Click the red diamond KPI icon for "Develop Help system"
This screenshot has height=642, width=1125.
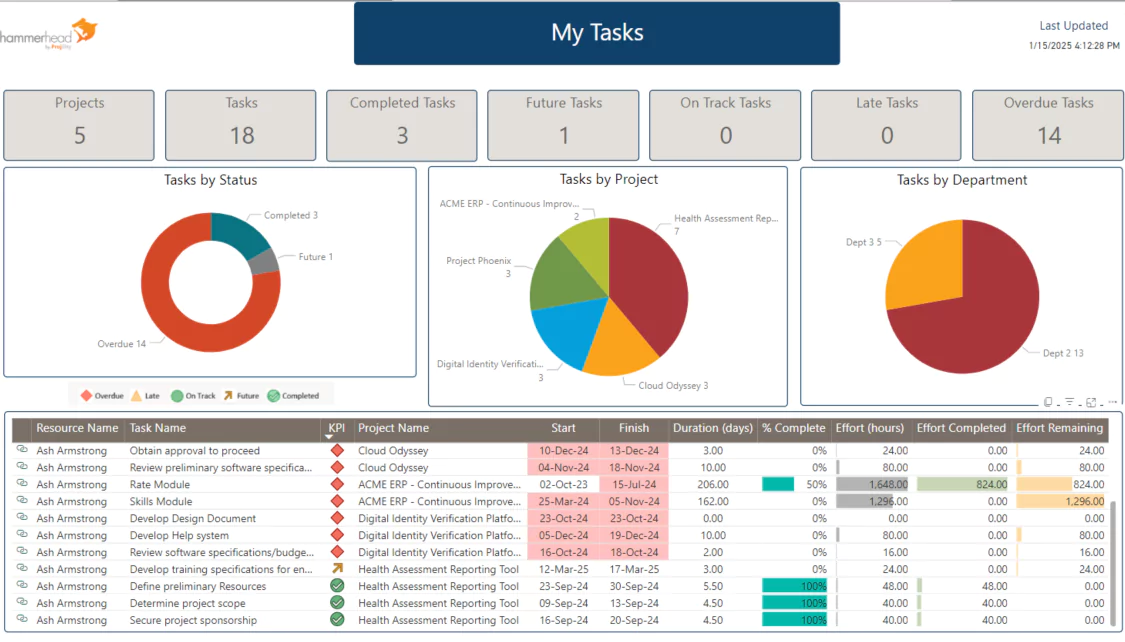click(336, 535)
